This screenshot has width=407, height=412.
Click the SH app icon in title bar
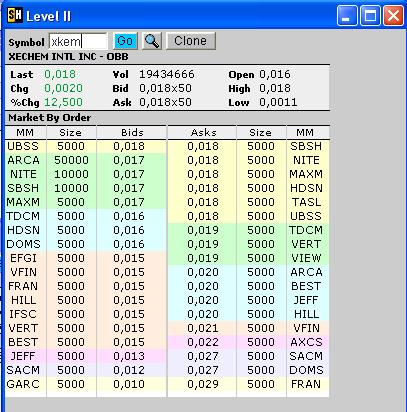point(15,15)
